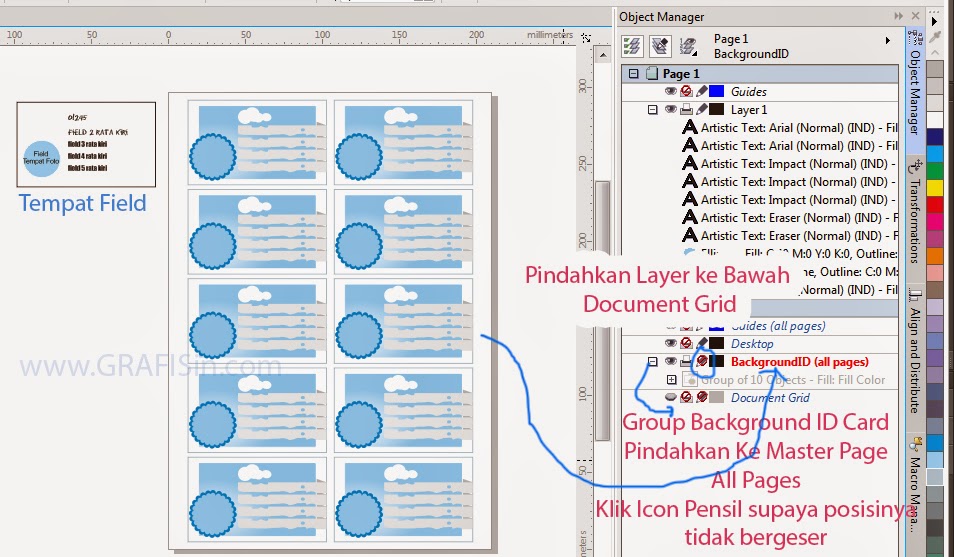Click Macro Manager docker tab icon
The width and height of the screenshot is (954, 557).
915,444
